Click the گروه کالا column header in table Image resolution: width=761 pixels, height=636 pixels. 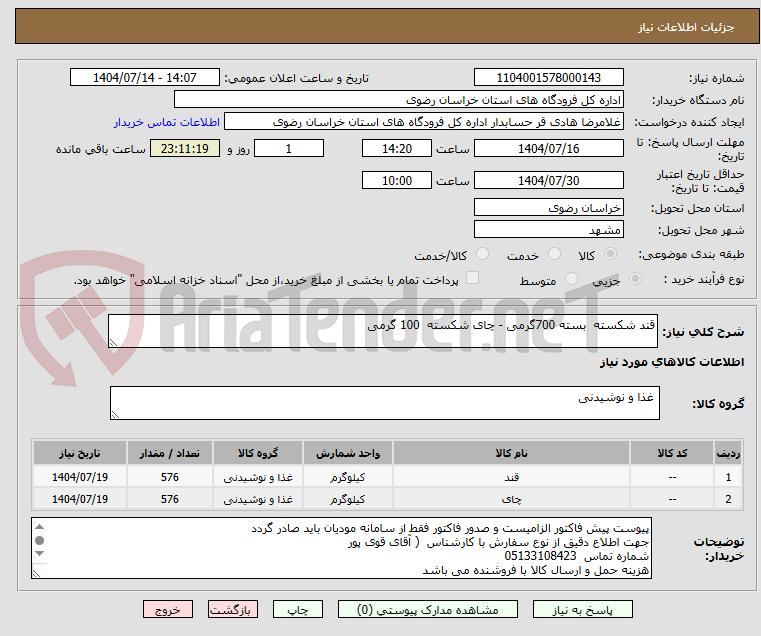(x=258, y=453)
